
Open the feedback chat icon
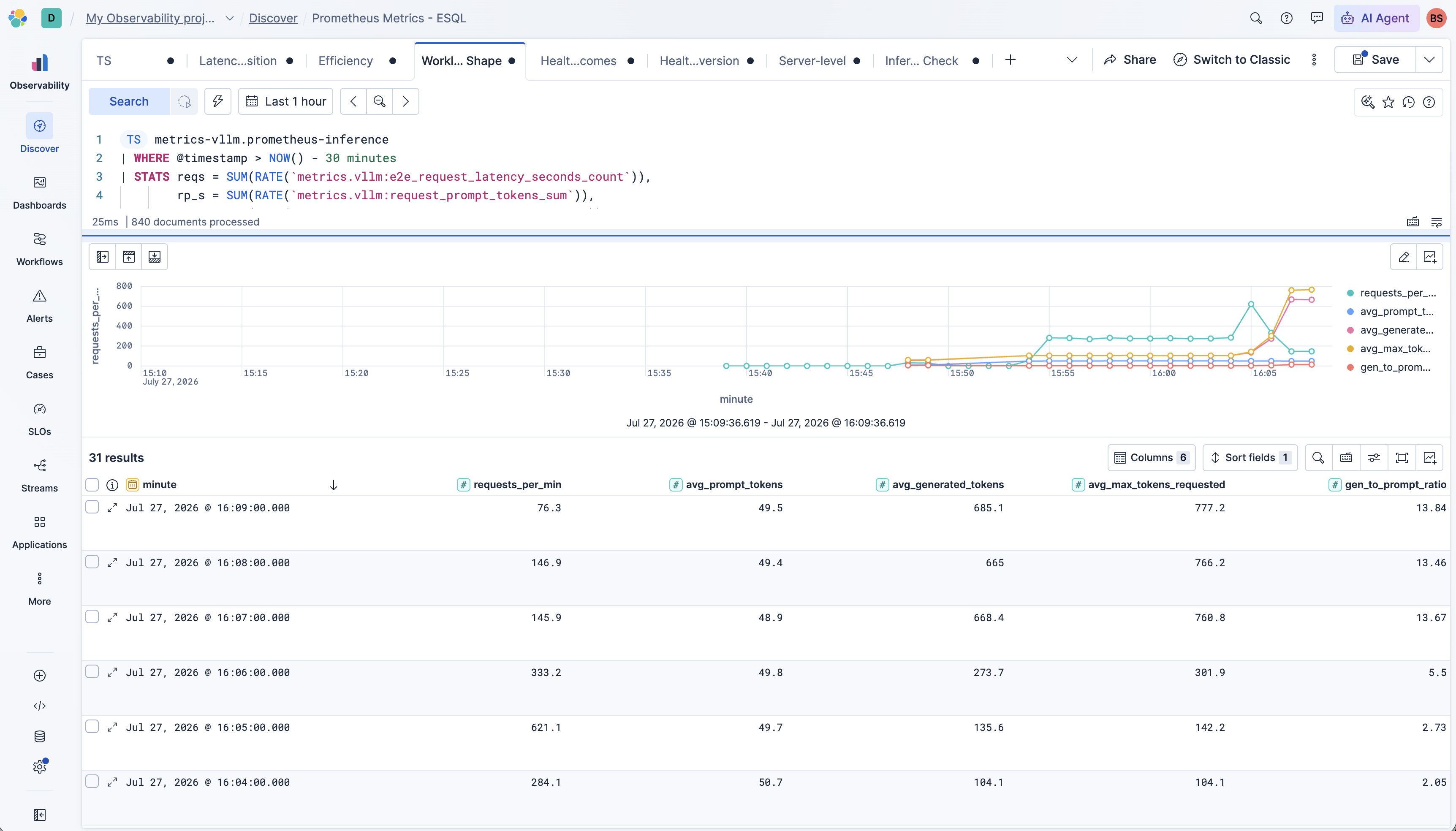(x=1317, y=18)
